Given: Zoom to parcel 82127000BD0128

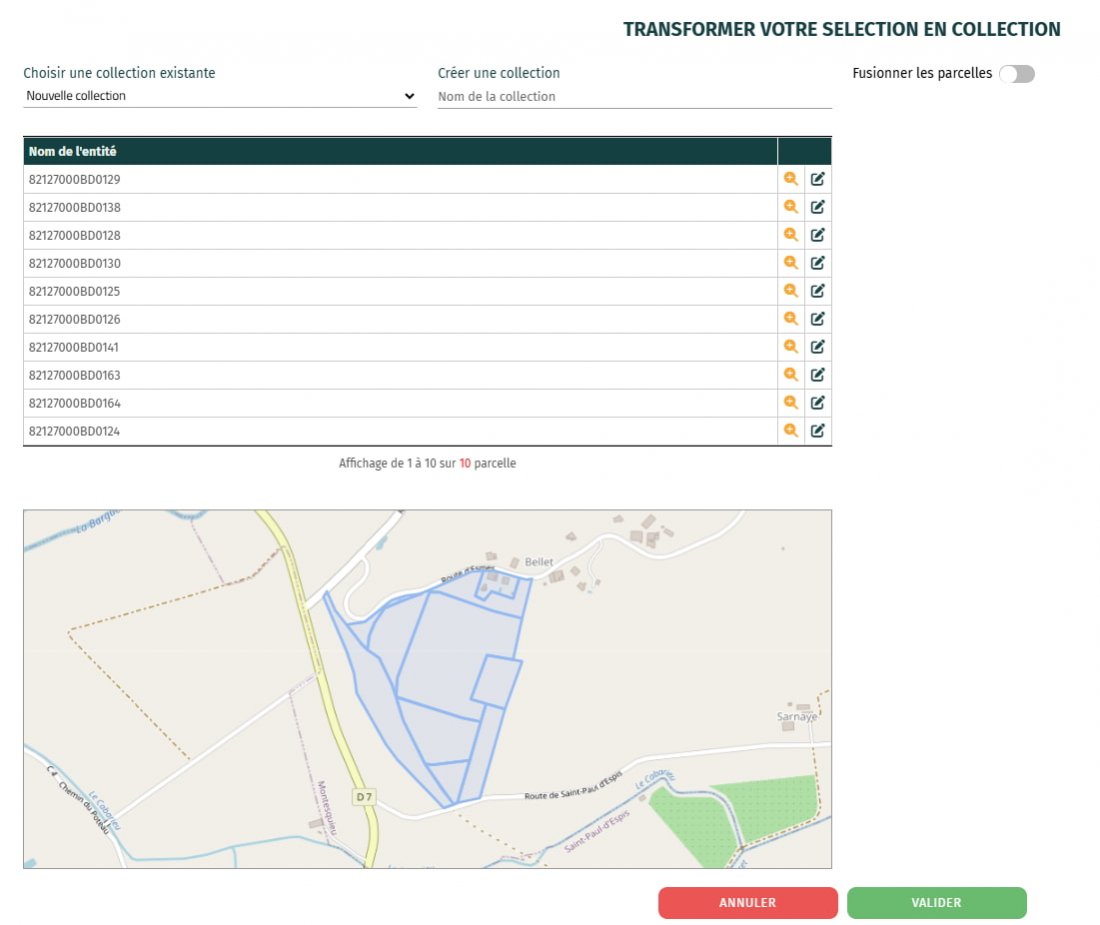Looking at the screenshot, I should click(790, 235).
